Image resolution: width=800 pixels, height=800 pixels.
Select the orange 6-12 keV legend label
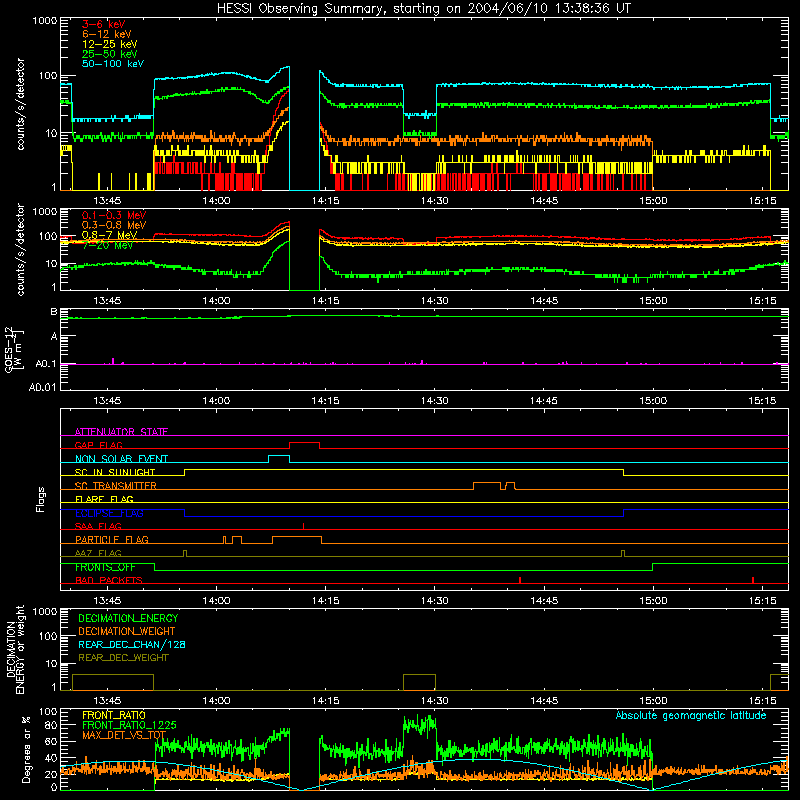click(x=107, y=34)
